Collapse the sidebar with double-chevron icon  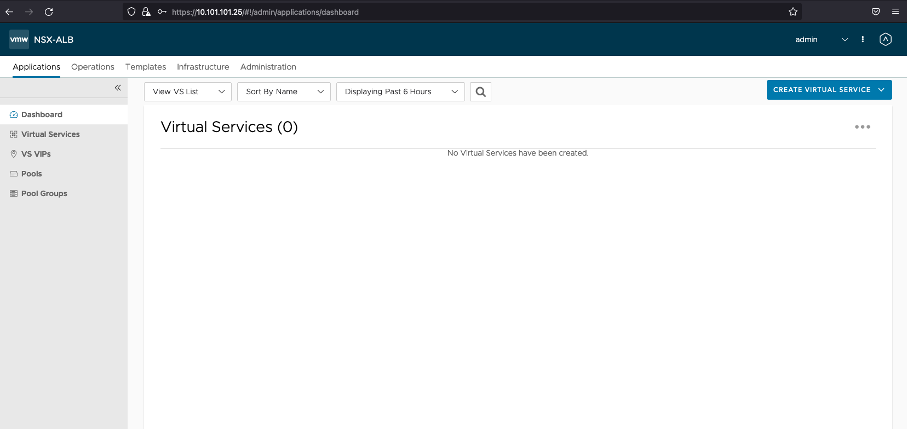(117, 88)
